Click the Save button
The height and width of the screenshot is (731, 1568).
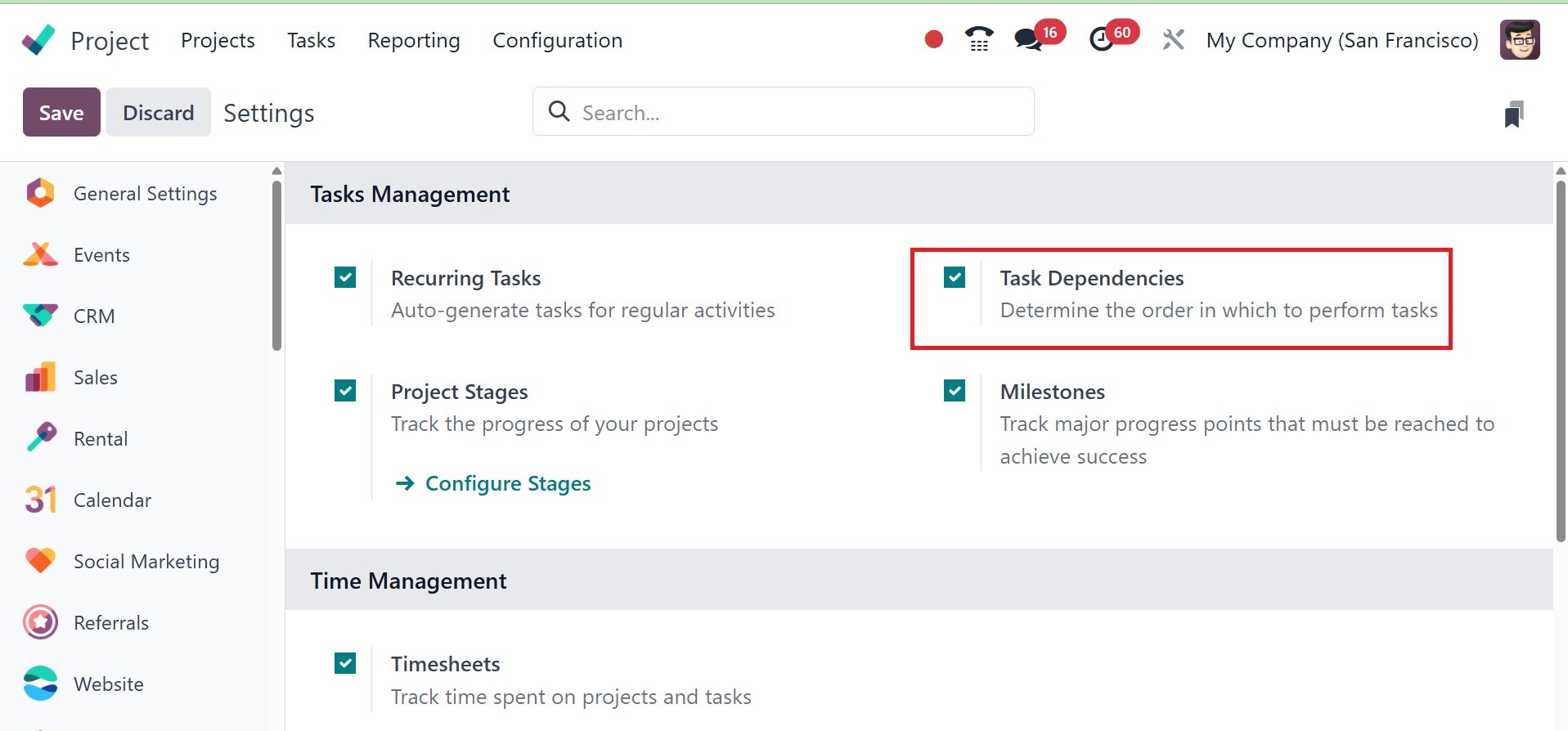tap(61, 112)
